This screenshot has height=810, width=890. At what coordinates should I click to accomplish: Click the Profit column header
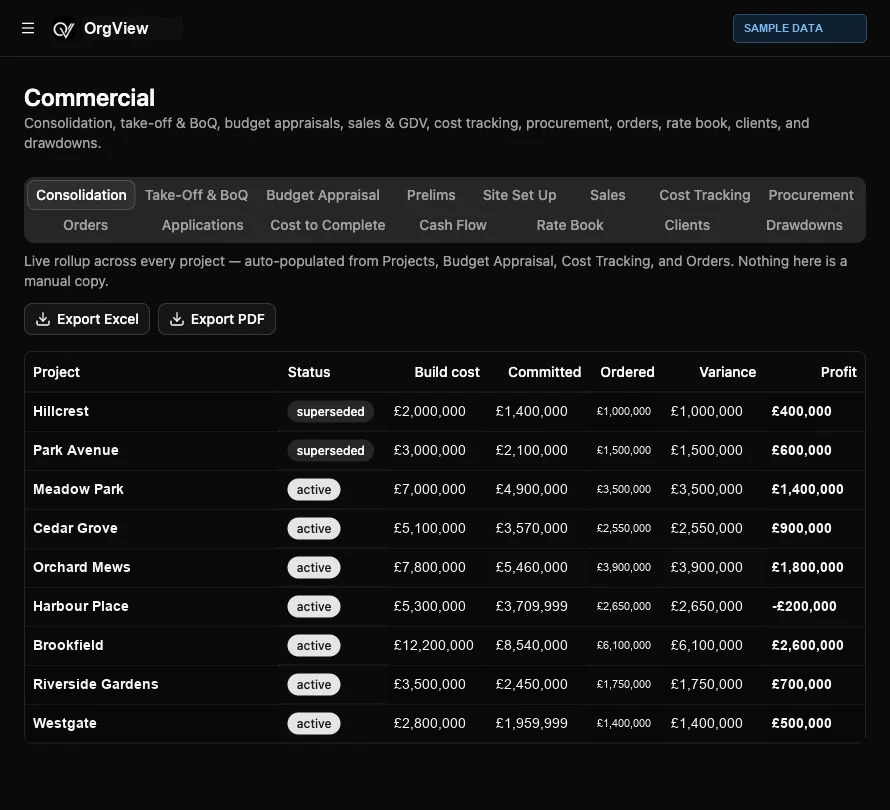[x=838, y=372]
